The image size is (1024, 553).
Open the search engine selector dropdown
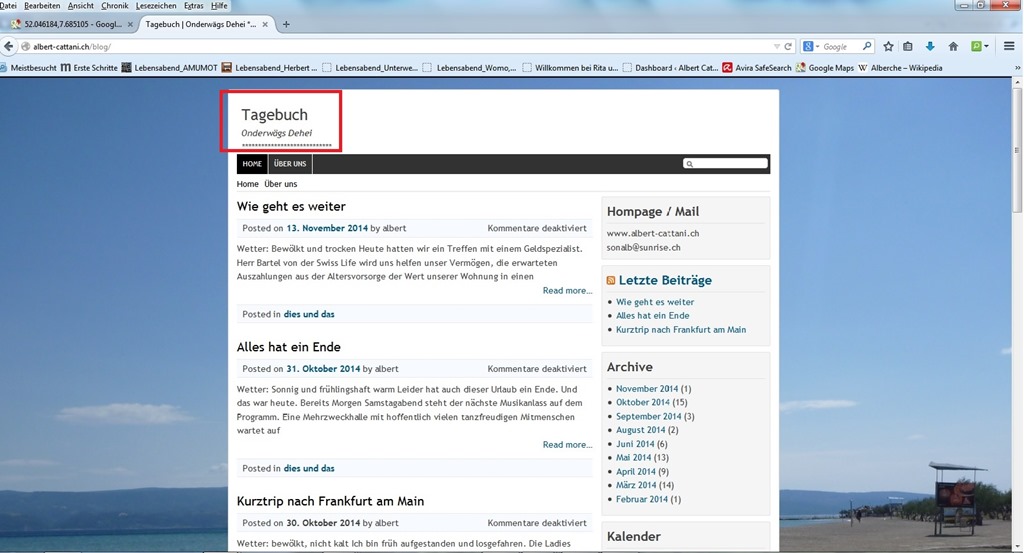click(817, 46)
